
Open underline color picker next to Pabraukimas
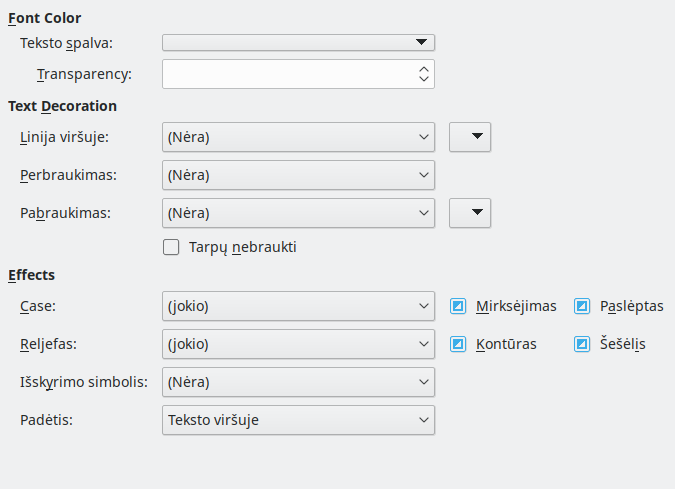click(470, 212)
